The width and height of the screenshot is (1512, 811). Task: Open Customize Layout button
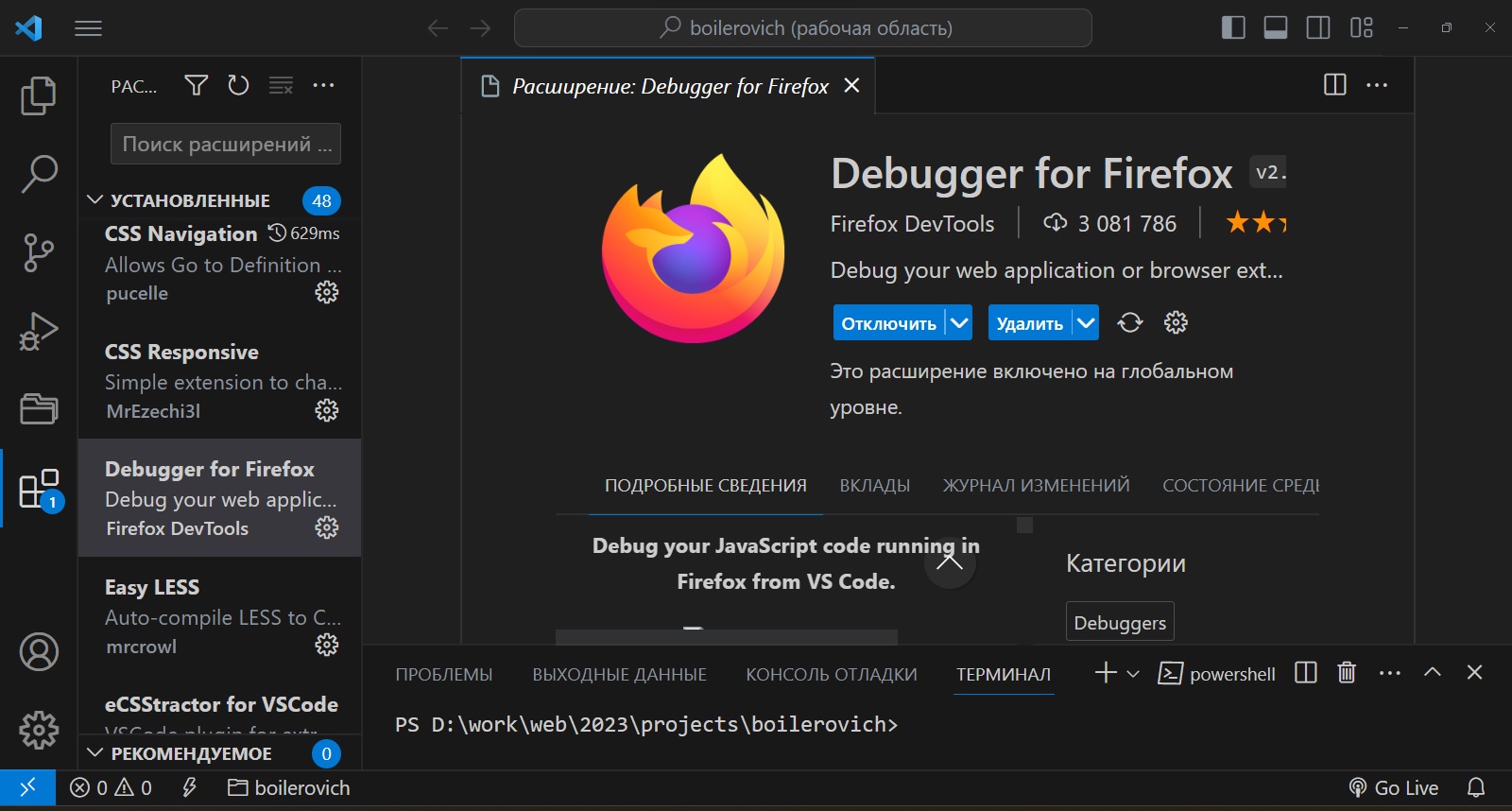1362,27
